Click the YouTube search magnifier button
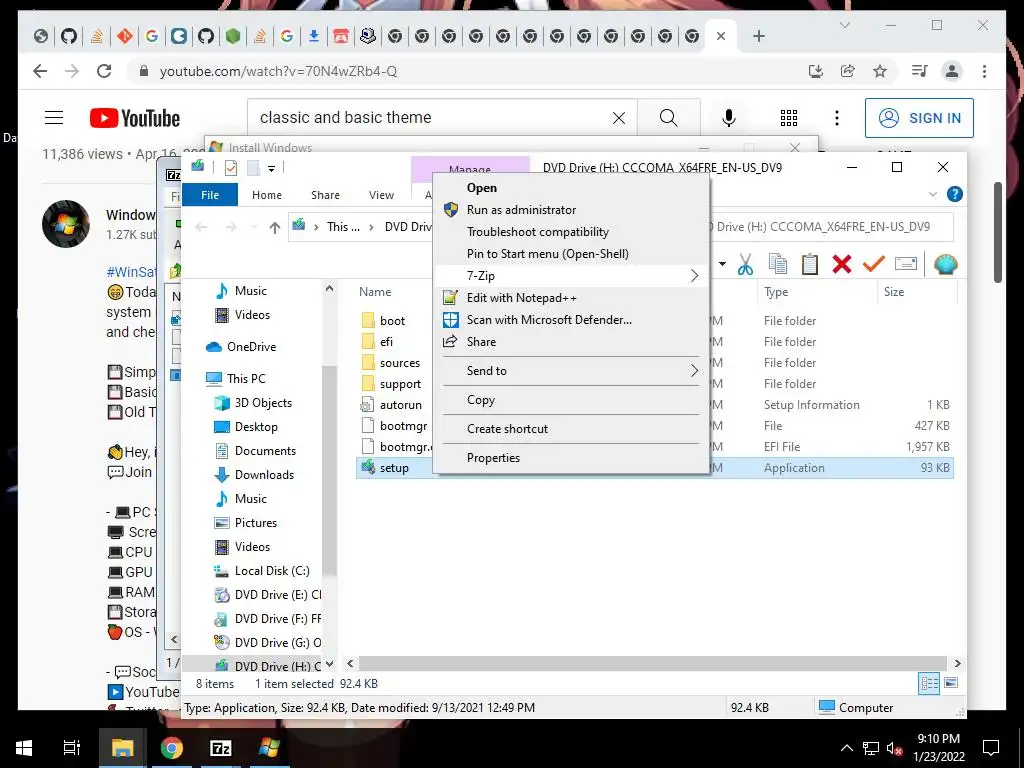Screen dimensions: 1024x768 pos(668,118)
